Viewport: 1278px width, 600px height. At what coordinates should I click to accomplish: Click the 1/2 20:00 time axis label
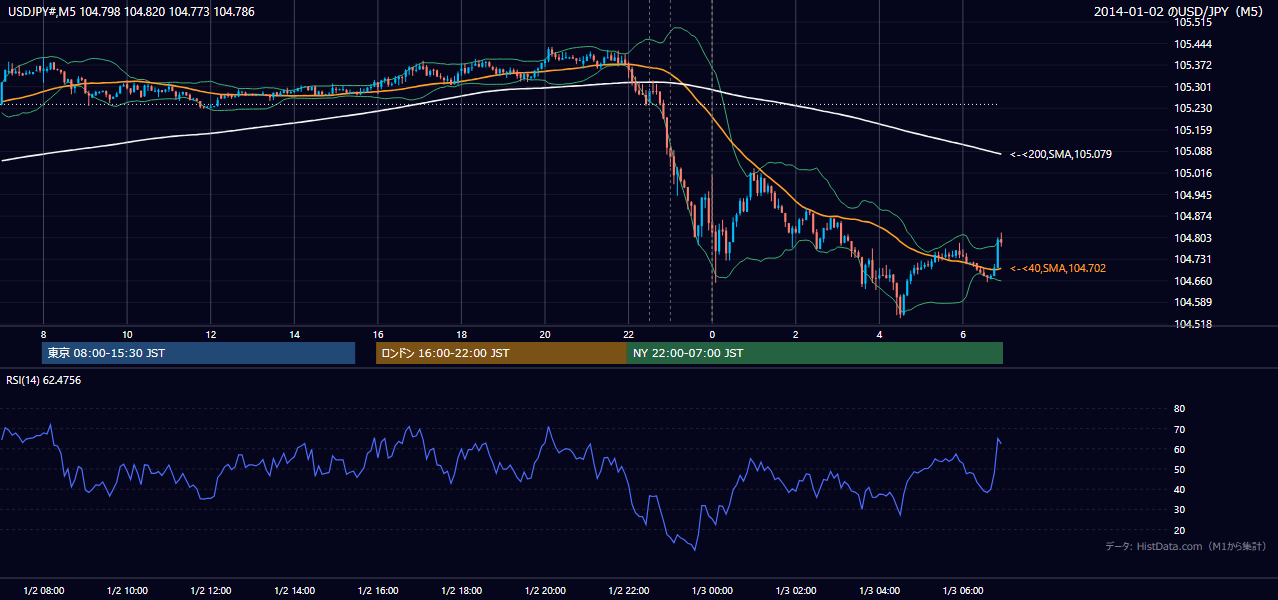(545, 591)
